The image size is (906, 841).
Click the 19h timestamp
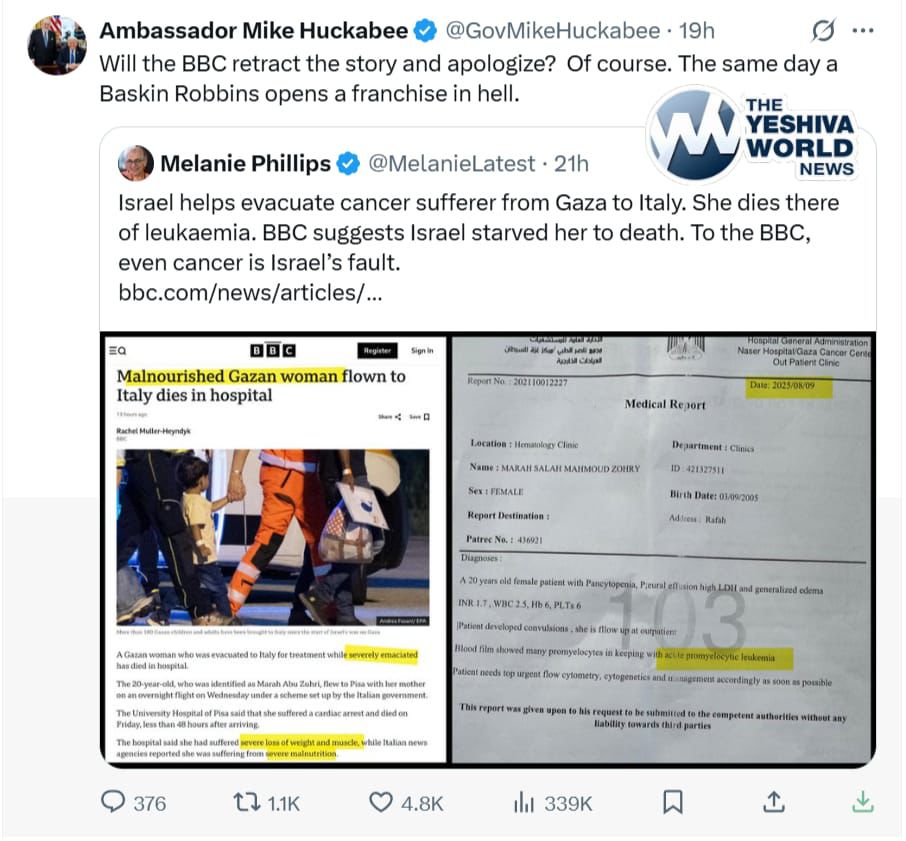tap(696, 31)
